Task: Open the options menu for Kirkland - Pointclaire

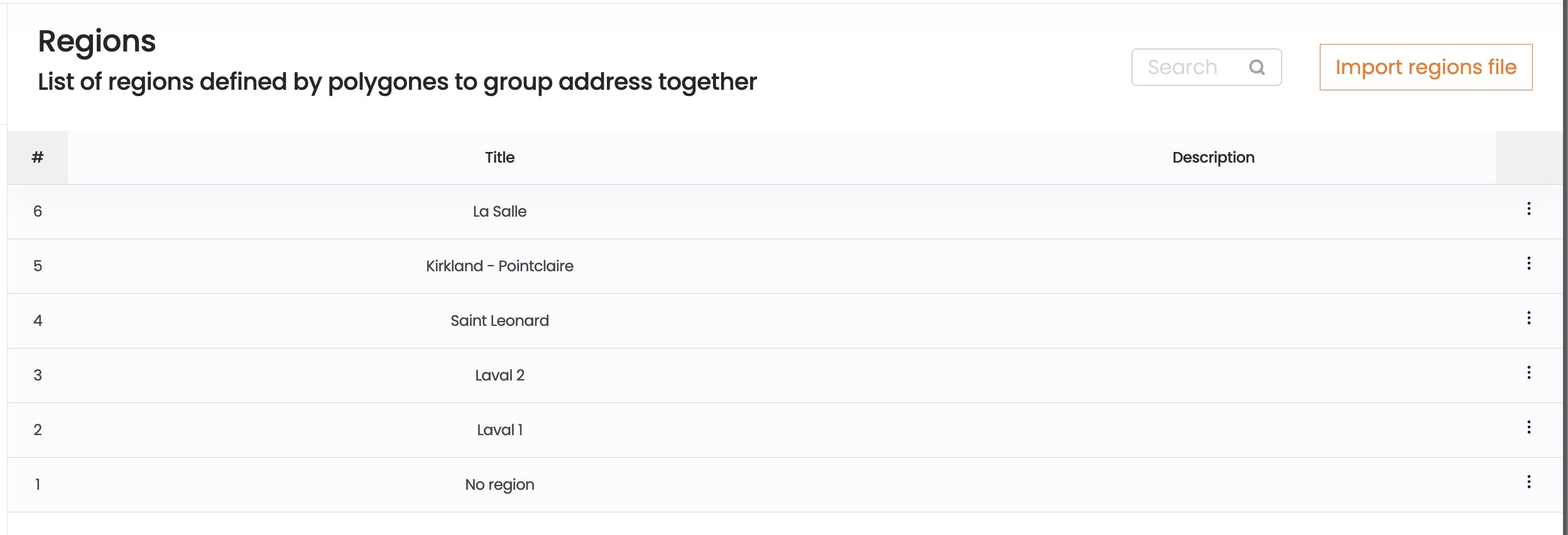Action: click(1528, 263)
